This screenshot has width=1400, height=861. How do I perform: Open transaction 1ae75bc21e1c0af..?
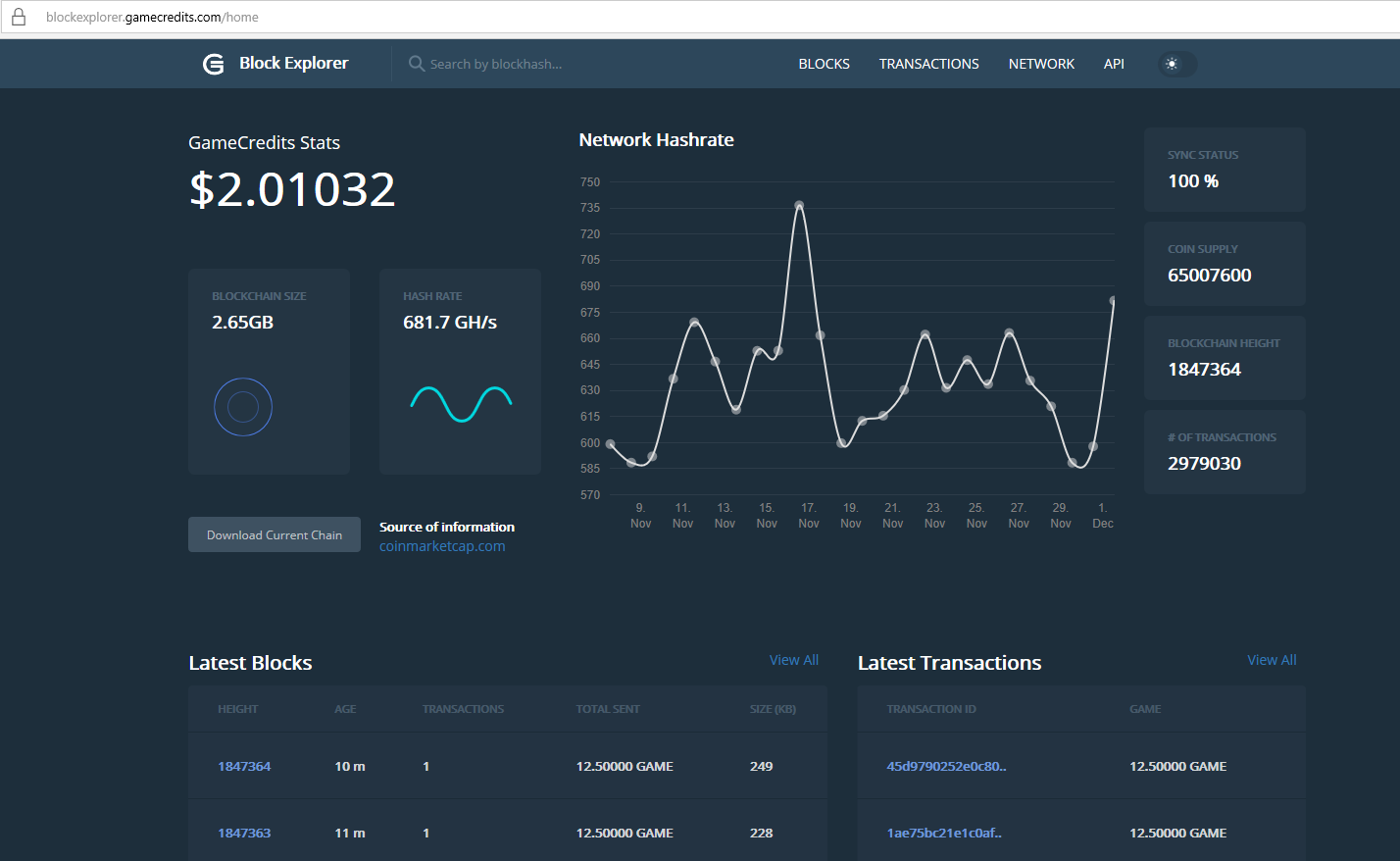pos(944,833)
